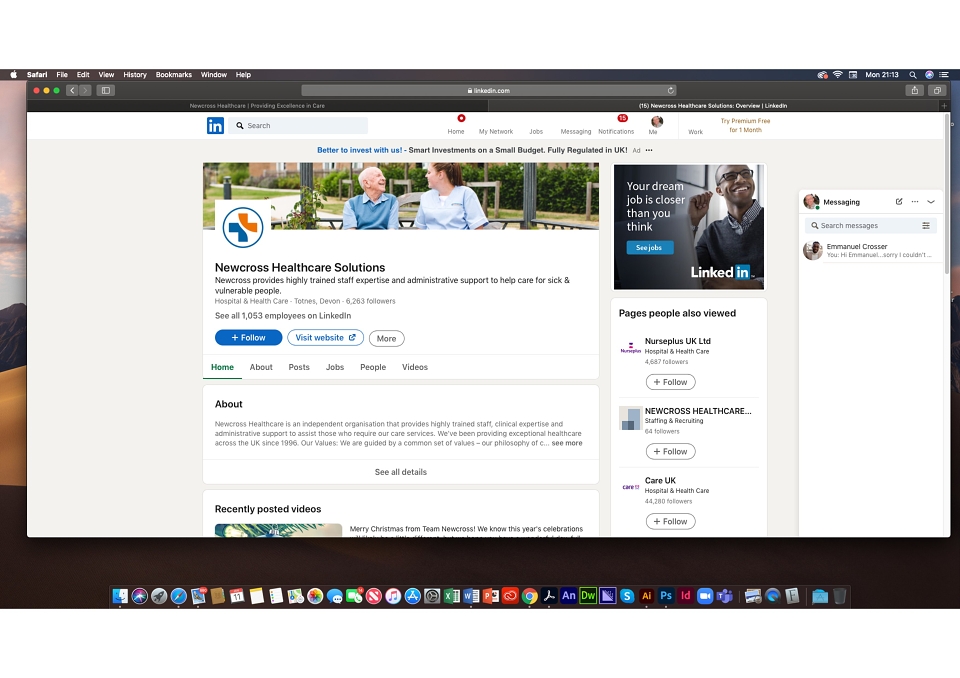Open the People tab

click(x=373, y=367)
